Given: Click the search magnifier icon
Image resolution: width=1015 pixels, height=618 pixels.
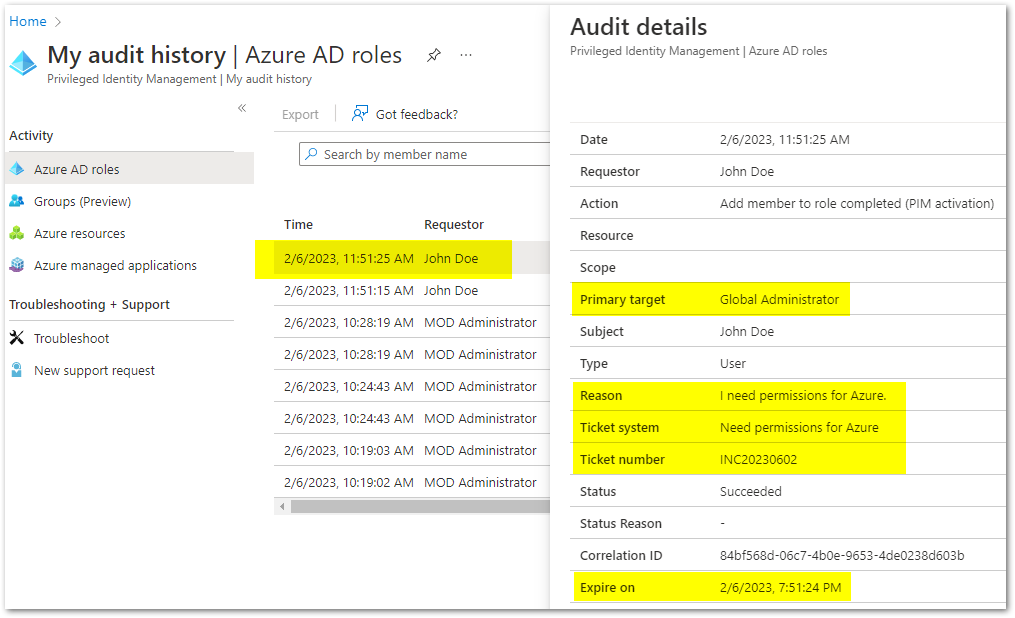Looking at the screenshot, I should [311, 154].
